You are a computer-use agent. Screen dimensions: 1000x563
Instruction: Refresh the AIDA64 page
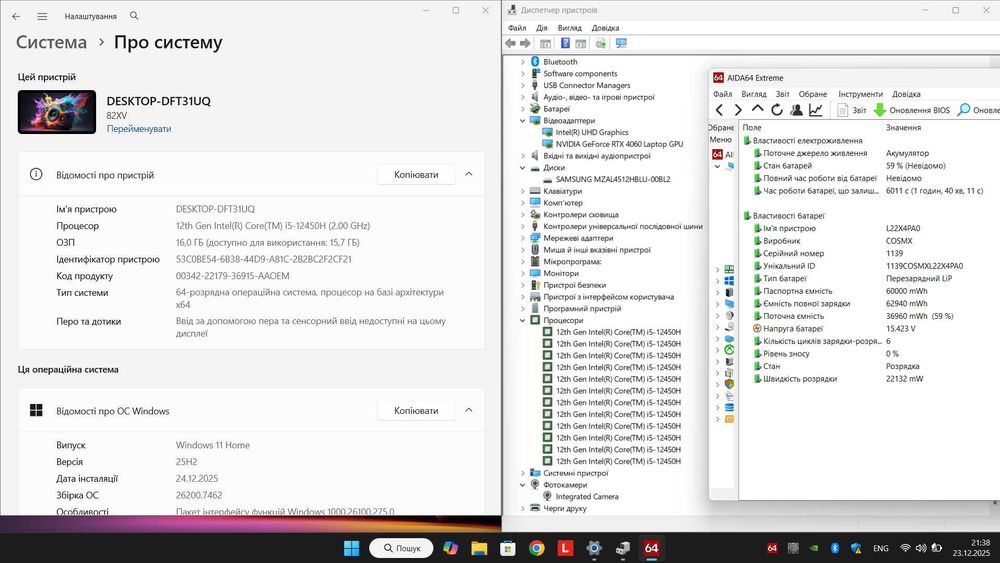click(776, 110)
